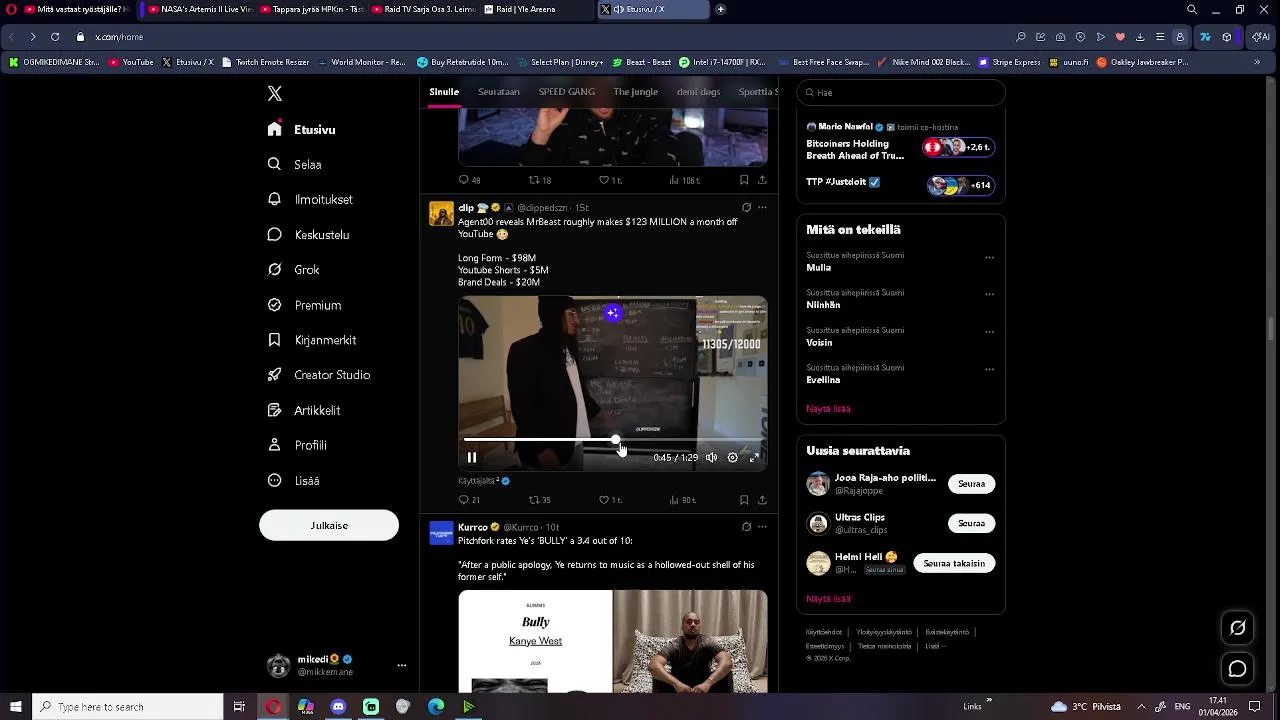Bookmark dlip's MrBeast post

(744, 500)
